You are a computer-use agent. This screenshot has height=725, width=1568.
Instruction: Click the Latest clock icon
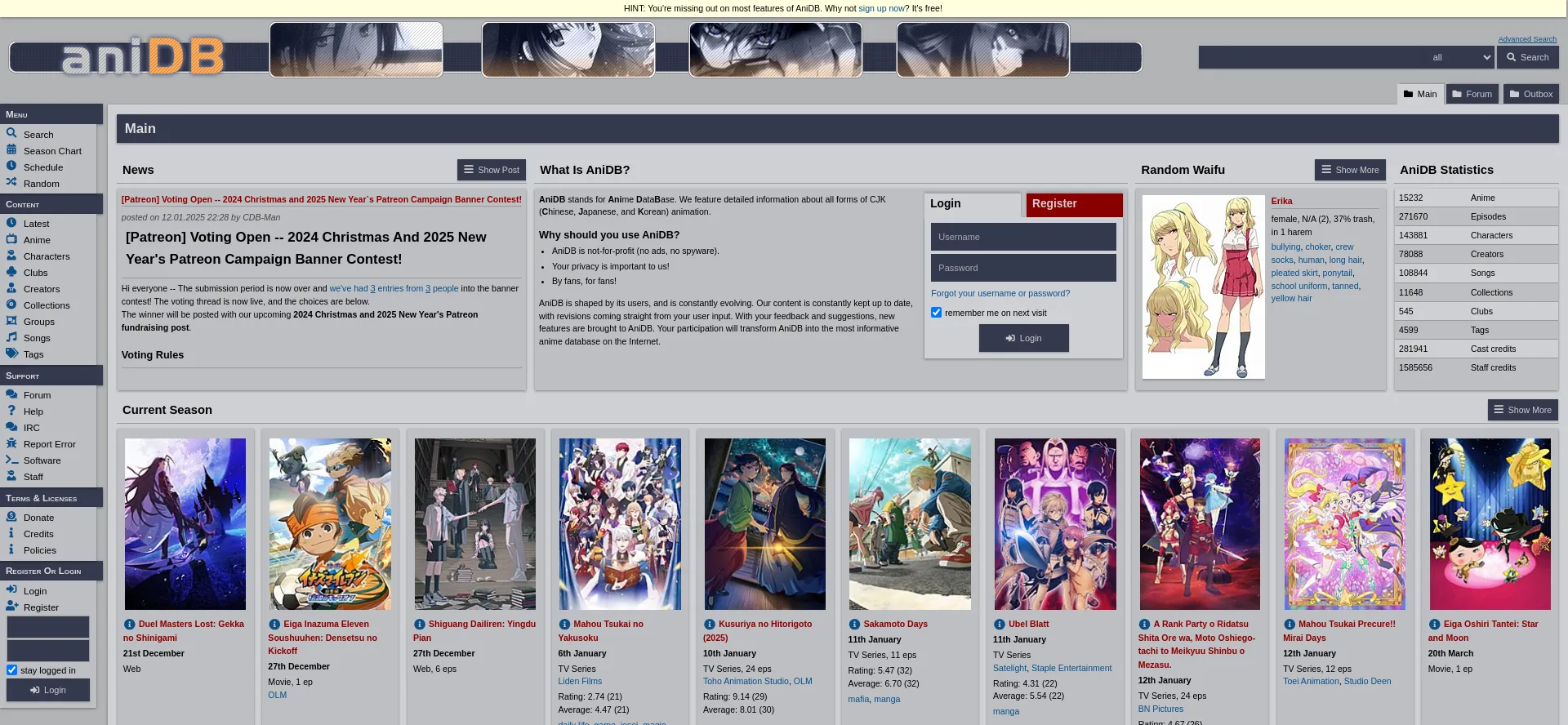[x=11, y=222]
